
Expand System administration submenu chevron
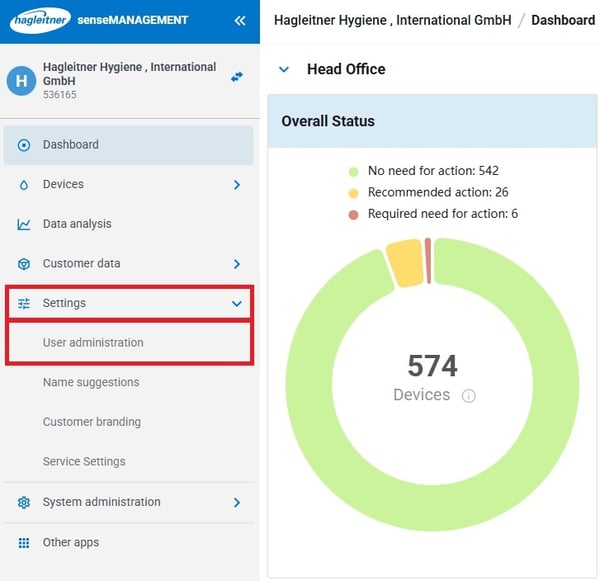(x=237, y=502)
